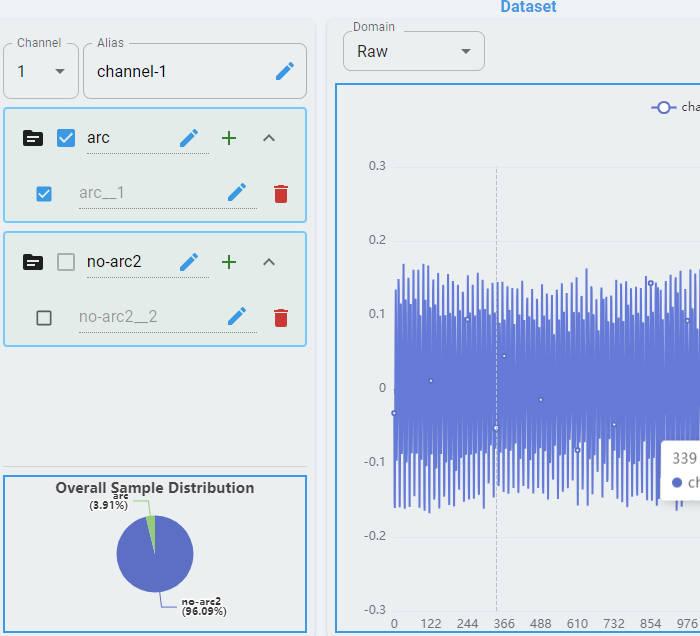Edit the arc__1 sample name
The height and width of the screenshot is (636, 700).
(237, 193)
